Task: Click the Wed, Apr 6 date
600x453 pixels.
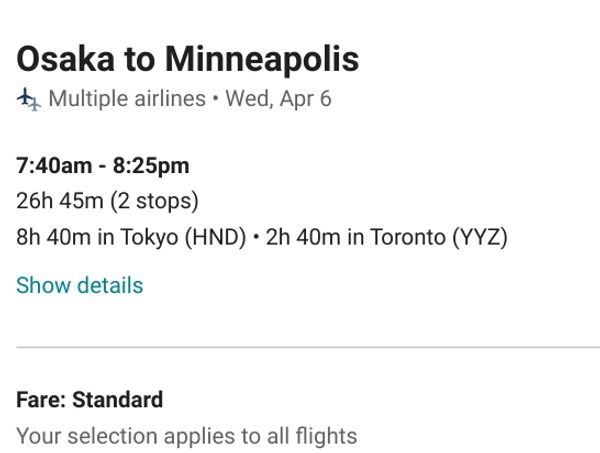Action: point(278,99)
